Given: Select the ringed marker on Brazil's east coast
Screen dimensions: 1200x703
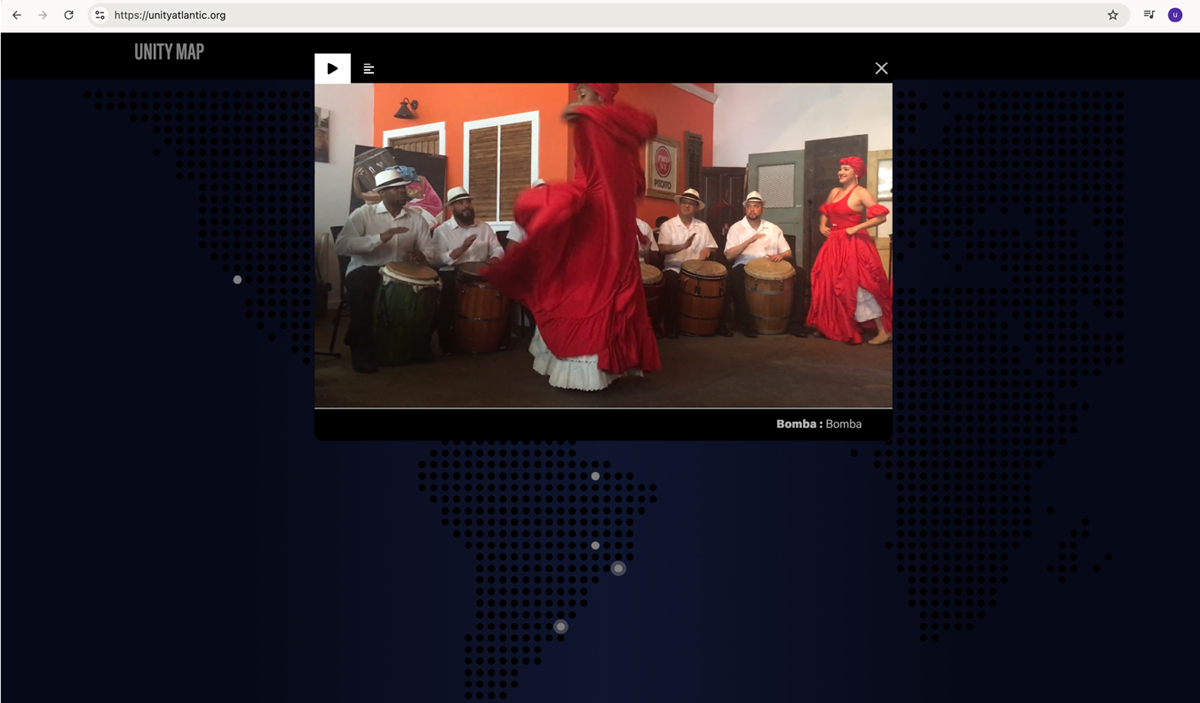Looking at the screenshot, I should (618, 569).
